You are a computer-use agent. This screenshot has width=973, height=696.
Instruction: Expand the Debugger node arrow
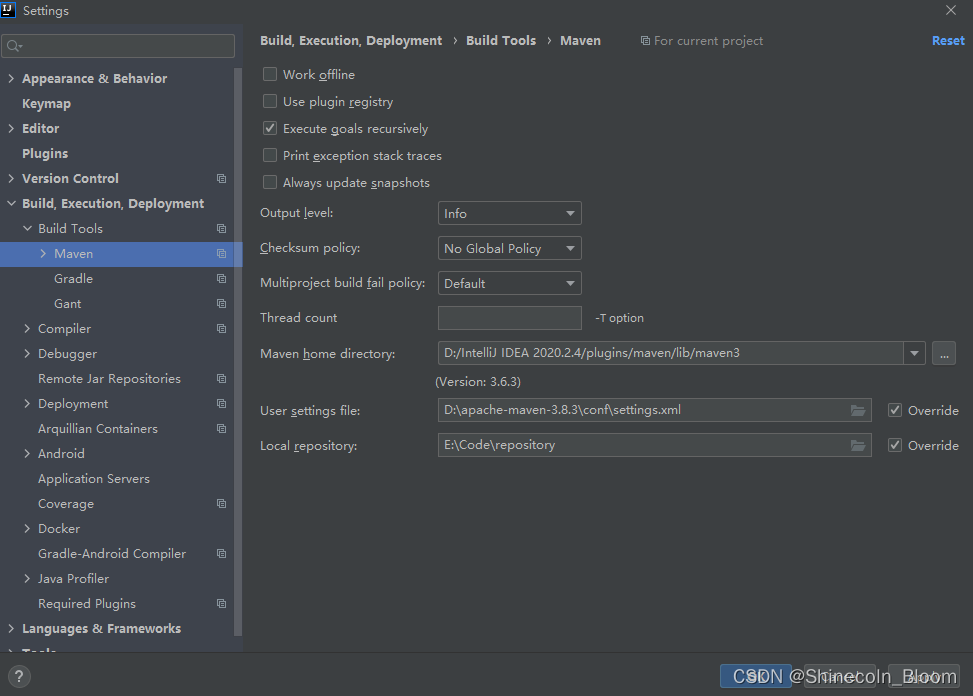[x=27, y=354]
